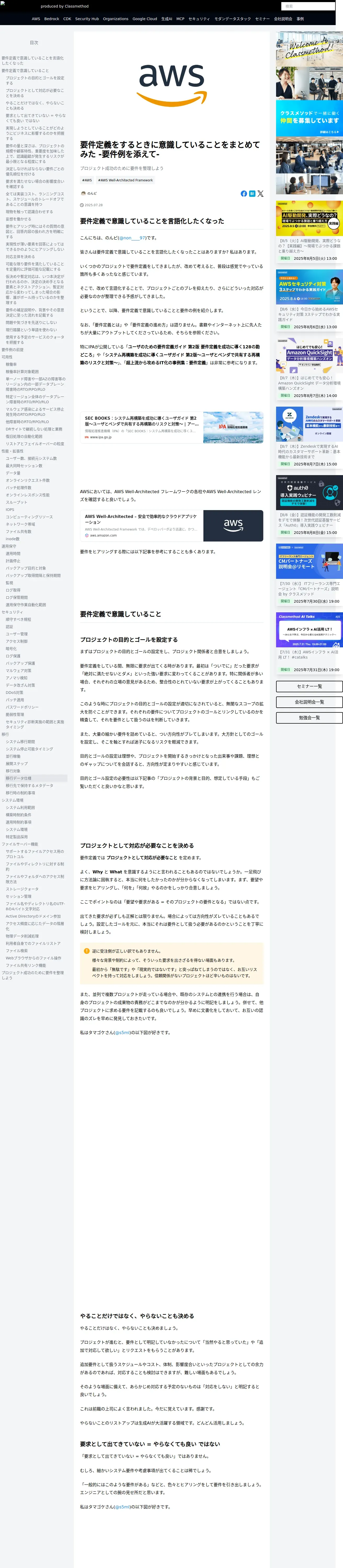Open the 会社説明会 nav item
The width and height of the screenshot is (343, 1568).
283,19
